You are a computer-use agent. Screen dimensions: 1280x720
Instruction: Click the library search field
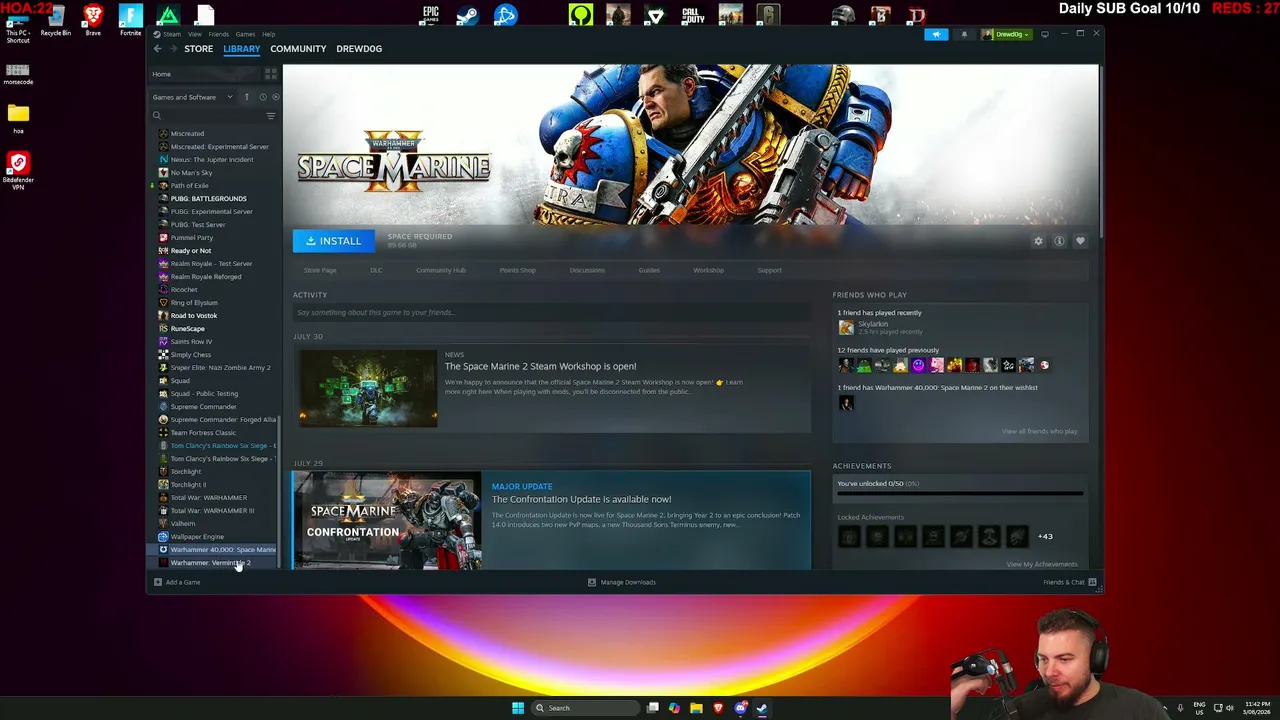[206, 116]
